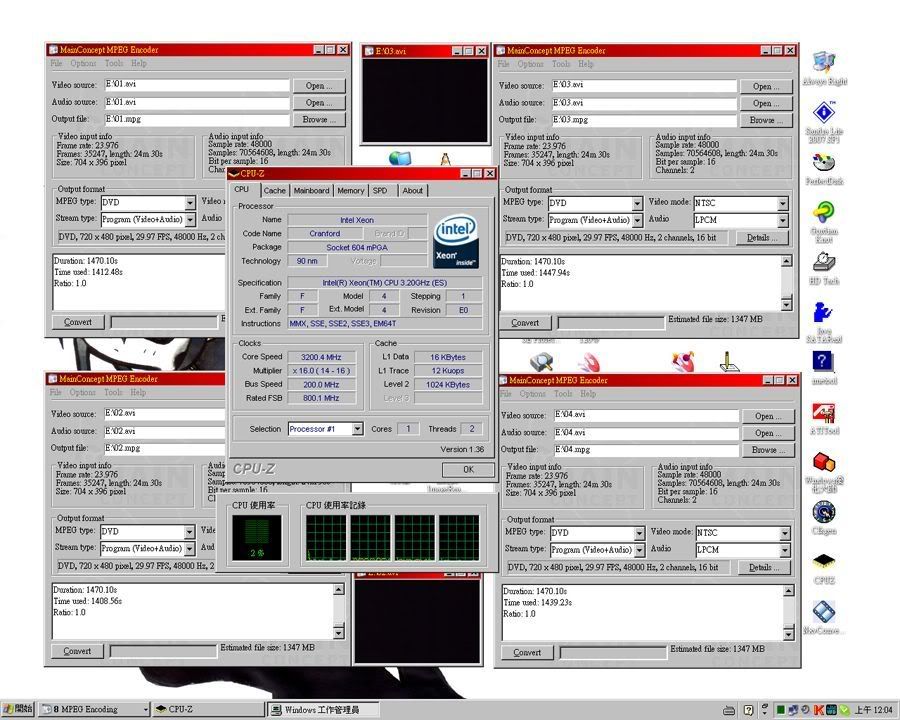Image resolution: width=900 pixels, height=720 pixels.
Task: Click the keyboard icon on the language bar
Action: click(x=729, y=710)
